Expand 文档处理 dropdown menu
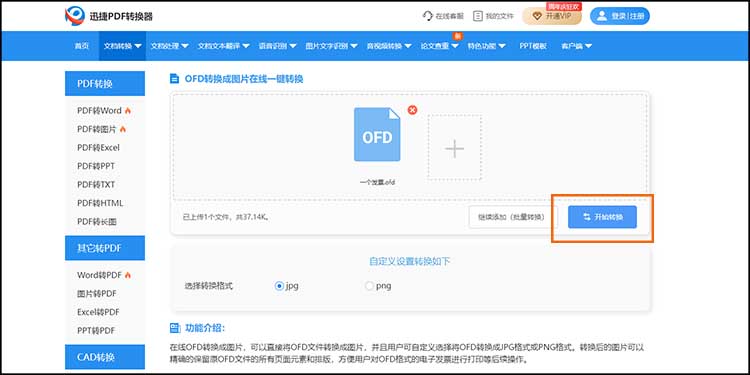This screenshot has height=375, width=750. [x=169, y=46]
